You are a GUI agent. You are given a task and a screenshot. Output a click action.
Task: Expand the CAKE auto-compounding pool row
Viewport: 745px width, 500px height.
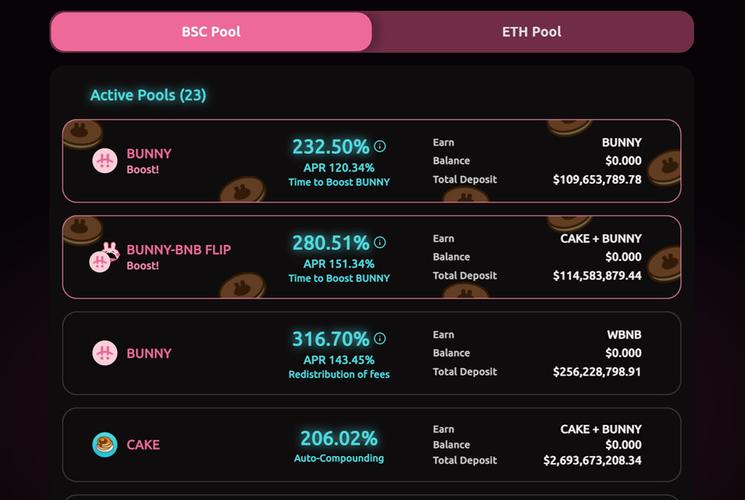372,445
